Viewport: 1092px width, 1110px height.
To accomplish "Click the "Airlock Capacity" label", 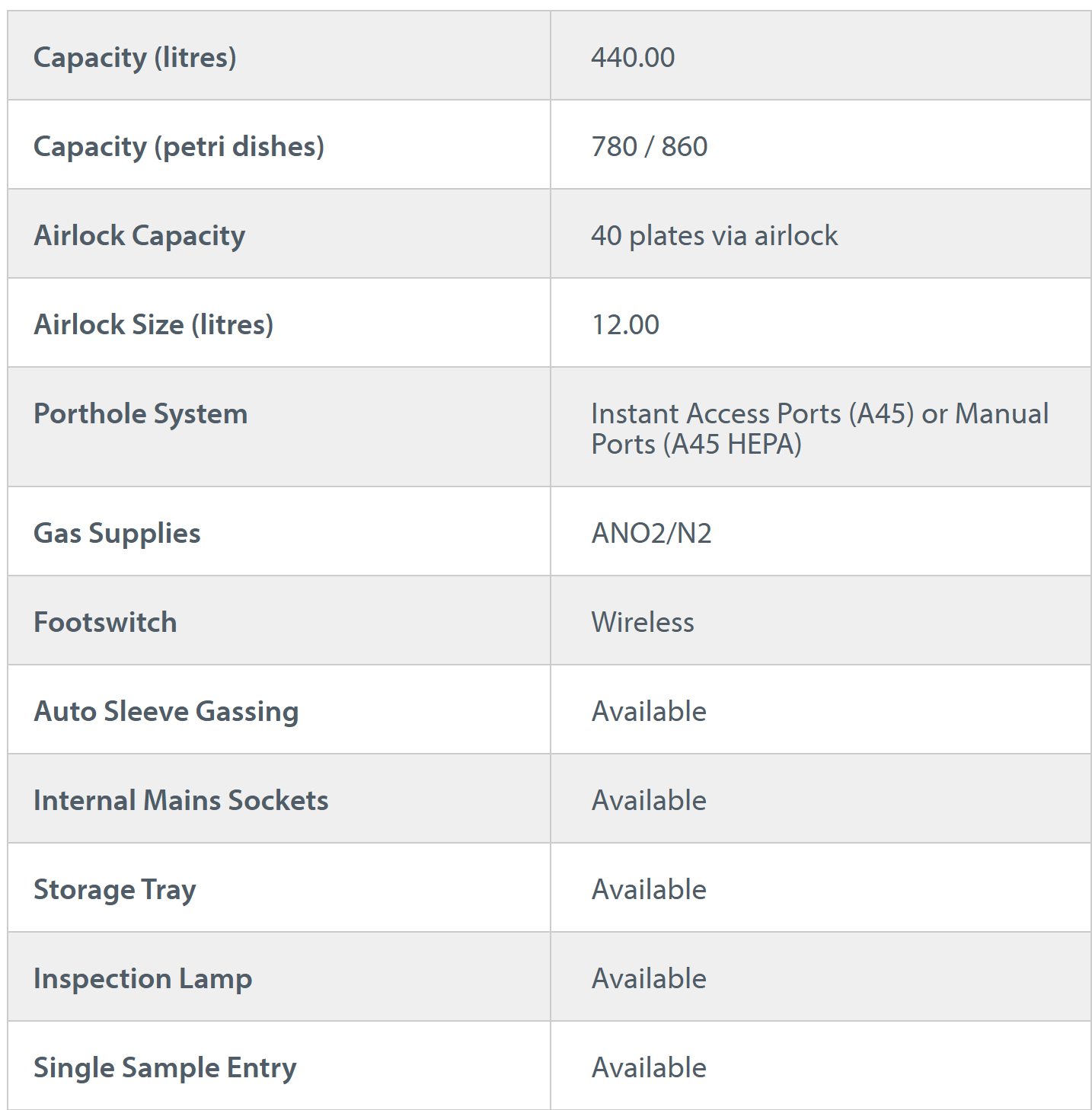I will tap(139, 235).
